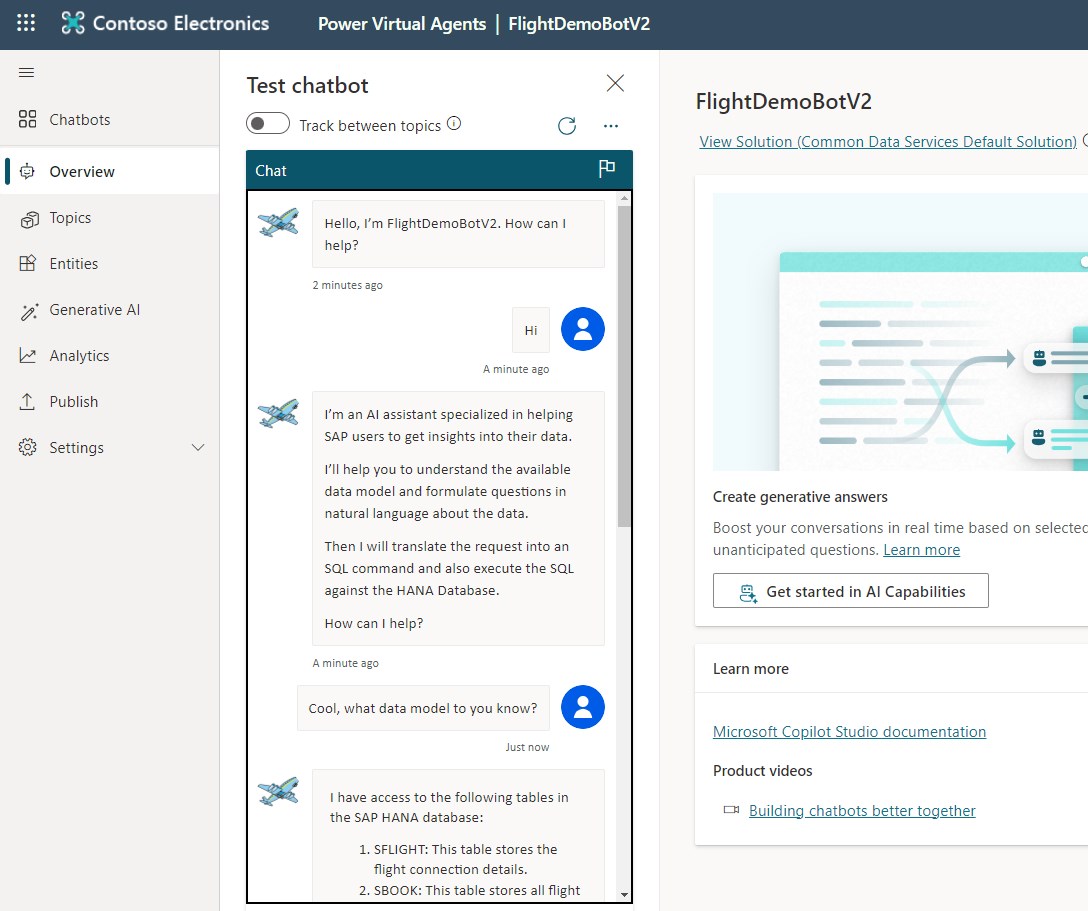1088x911 pixels.
Task: Click the 'Test chatbot' panel title
Action: point(307,85)
